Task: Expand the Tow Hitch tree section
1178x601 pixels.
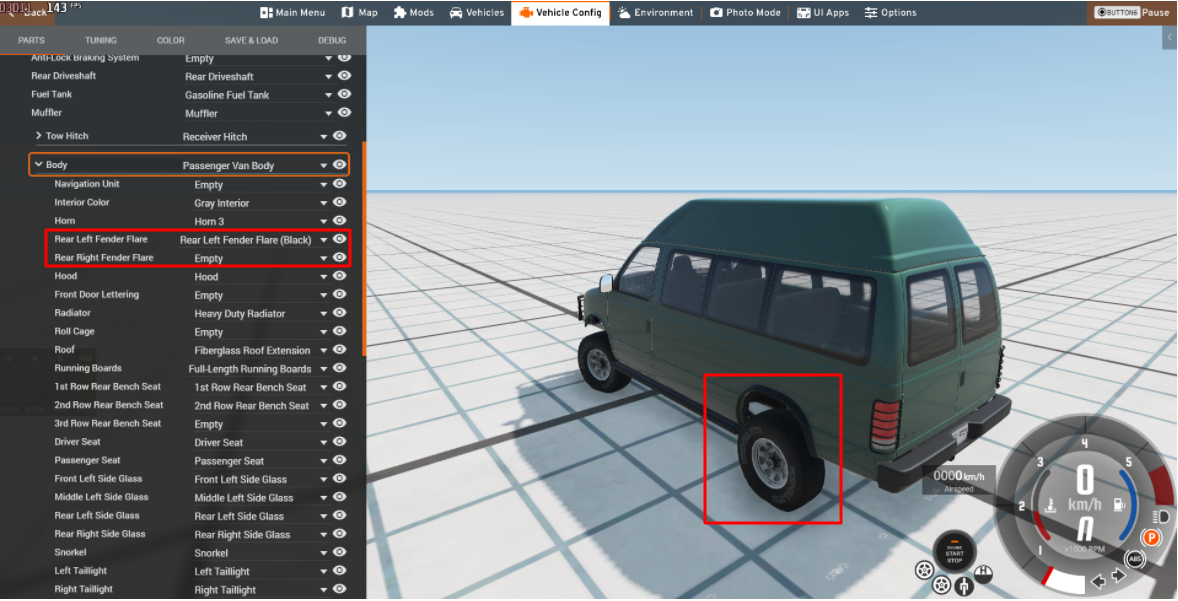Action: coord(38,135)
